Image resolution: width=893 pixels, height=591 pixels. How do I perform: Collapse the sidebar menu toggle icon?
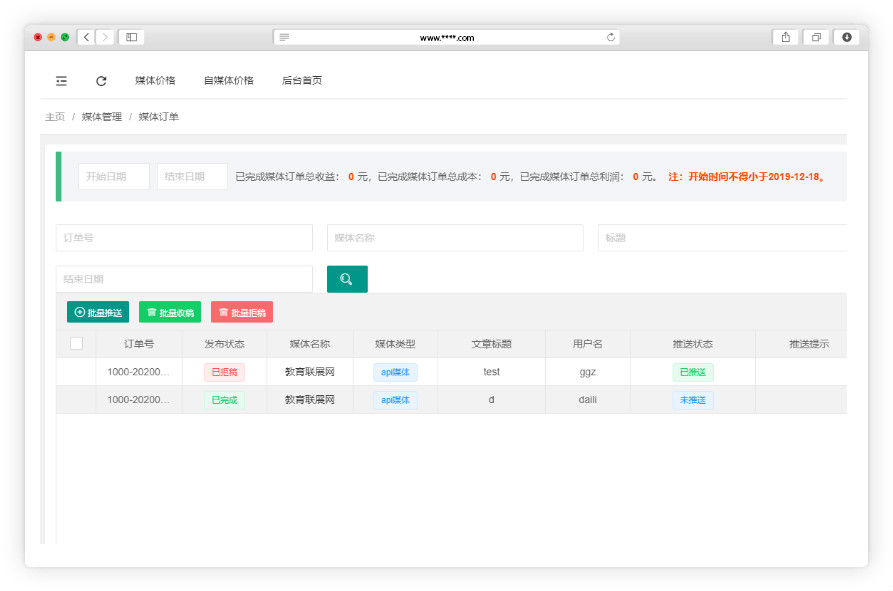click(x=61, y=81)
